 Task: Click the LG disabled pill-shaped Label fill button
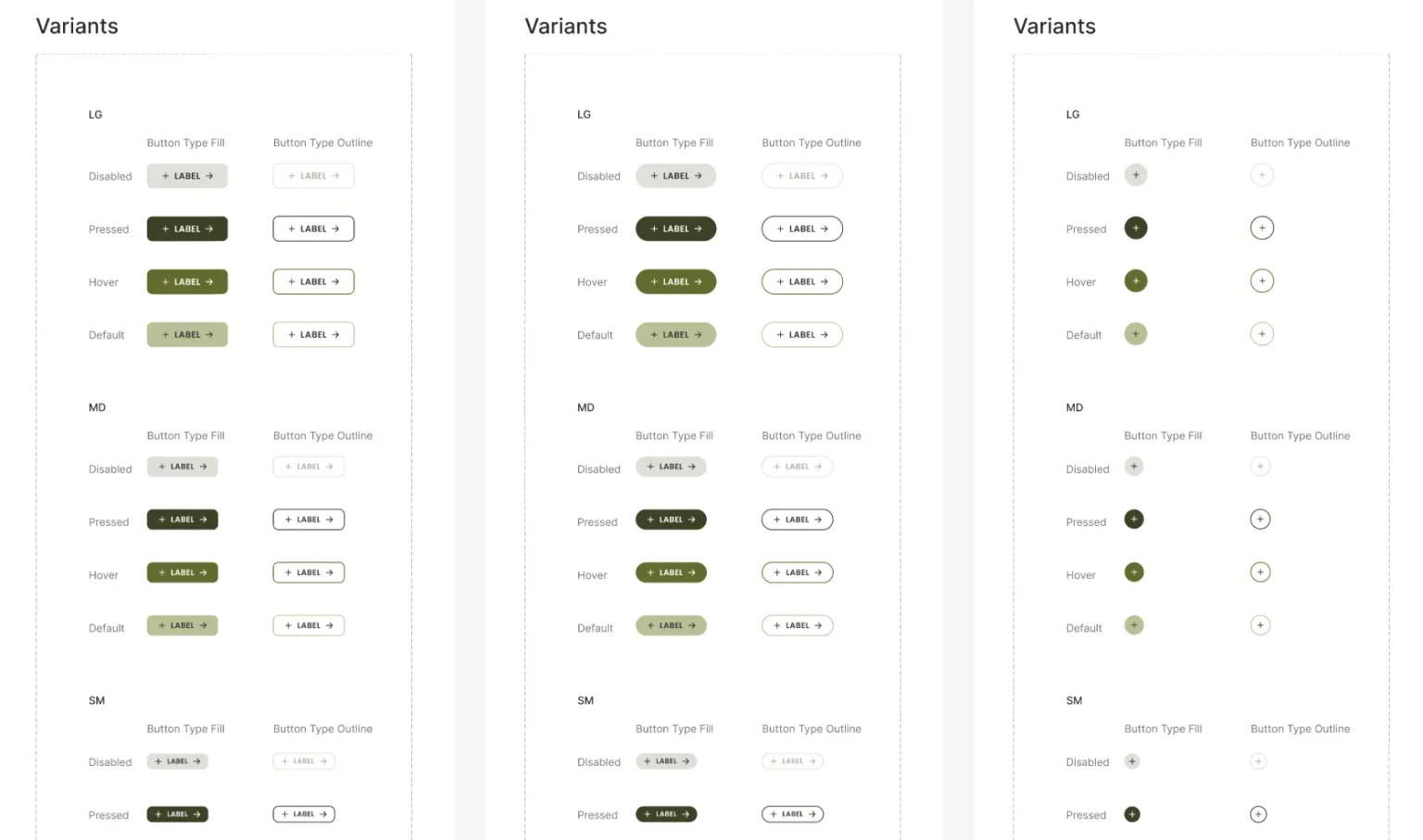676,175
